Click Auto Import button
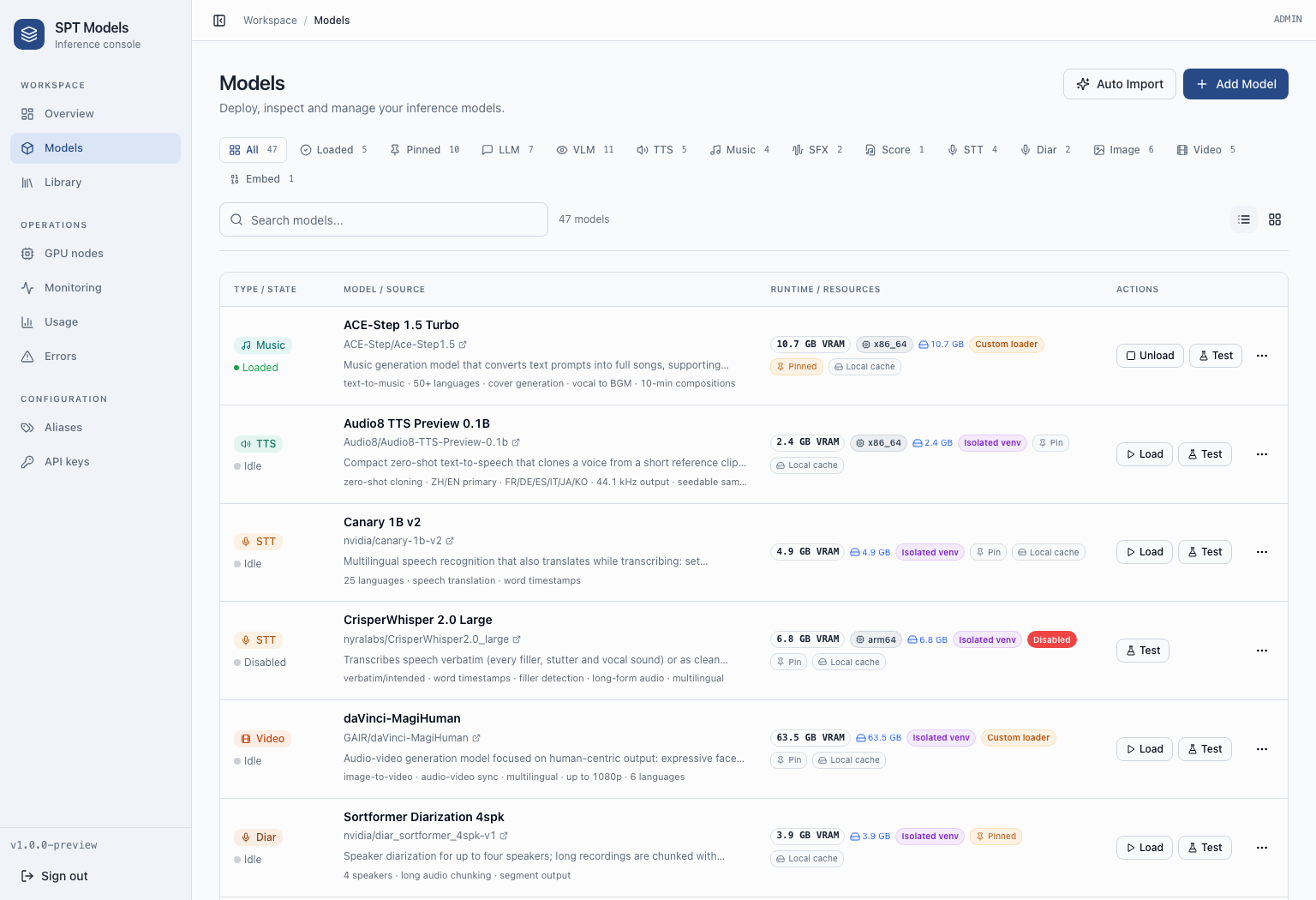This screenshot has height=900, width=1316. 1120,84
